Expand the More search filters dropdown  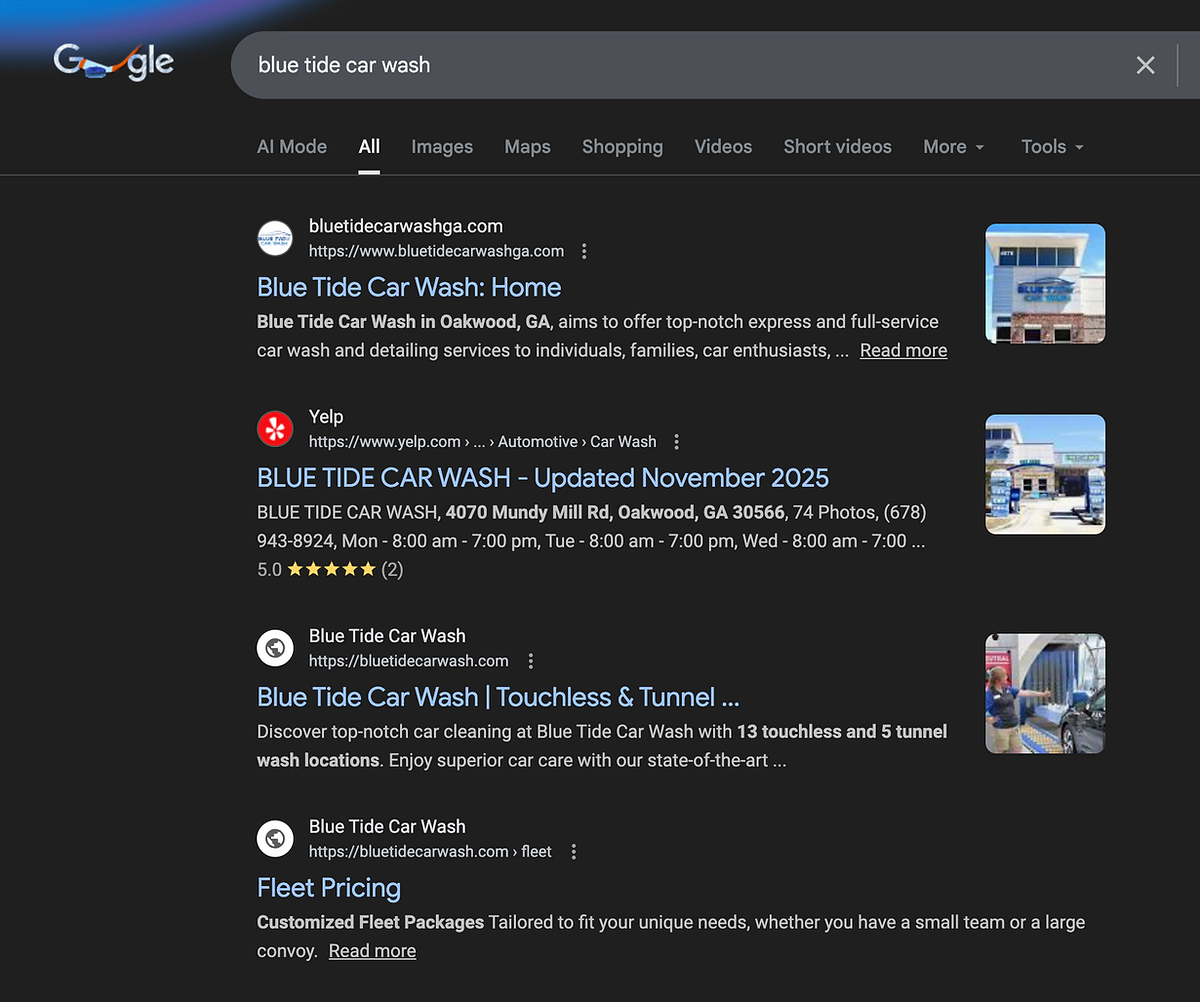click(954, 146)
